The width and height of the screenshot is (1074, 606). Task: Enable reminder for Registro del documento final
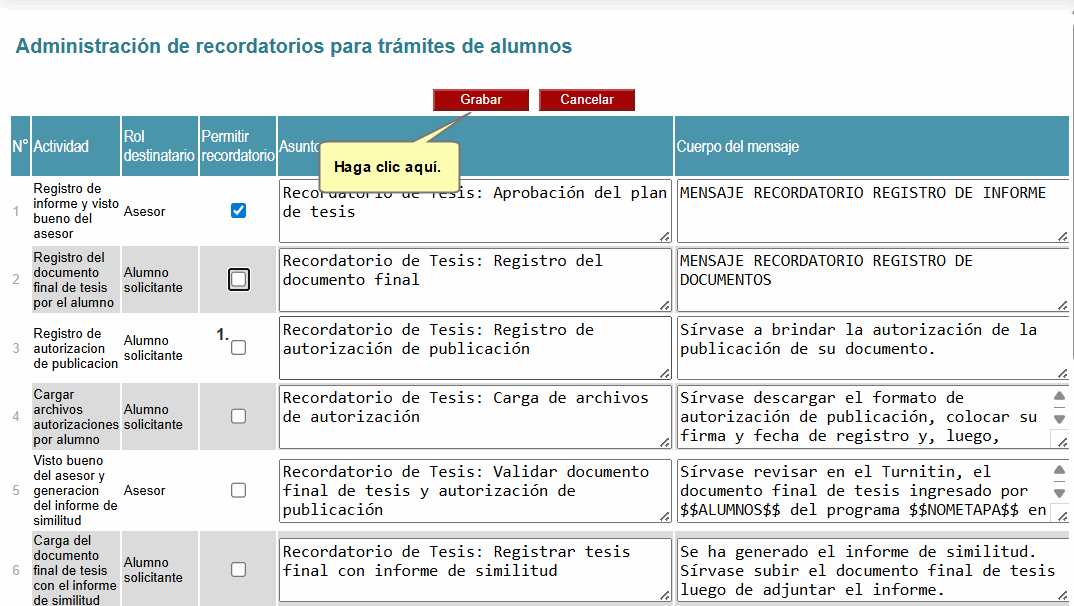click(x=238, y=279)
